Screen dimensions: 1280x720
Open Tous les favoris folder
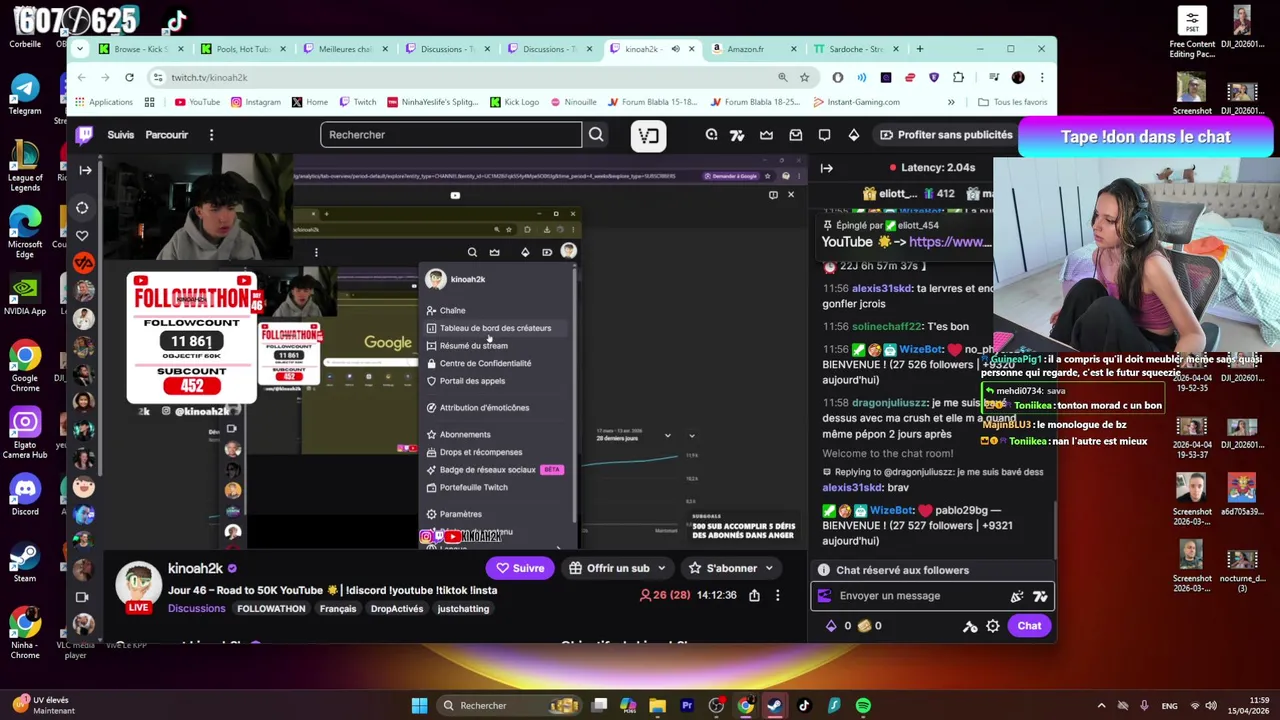[1012, 102]
